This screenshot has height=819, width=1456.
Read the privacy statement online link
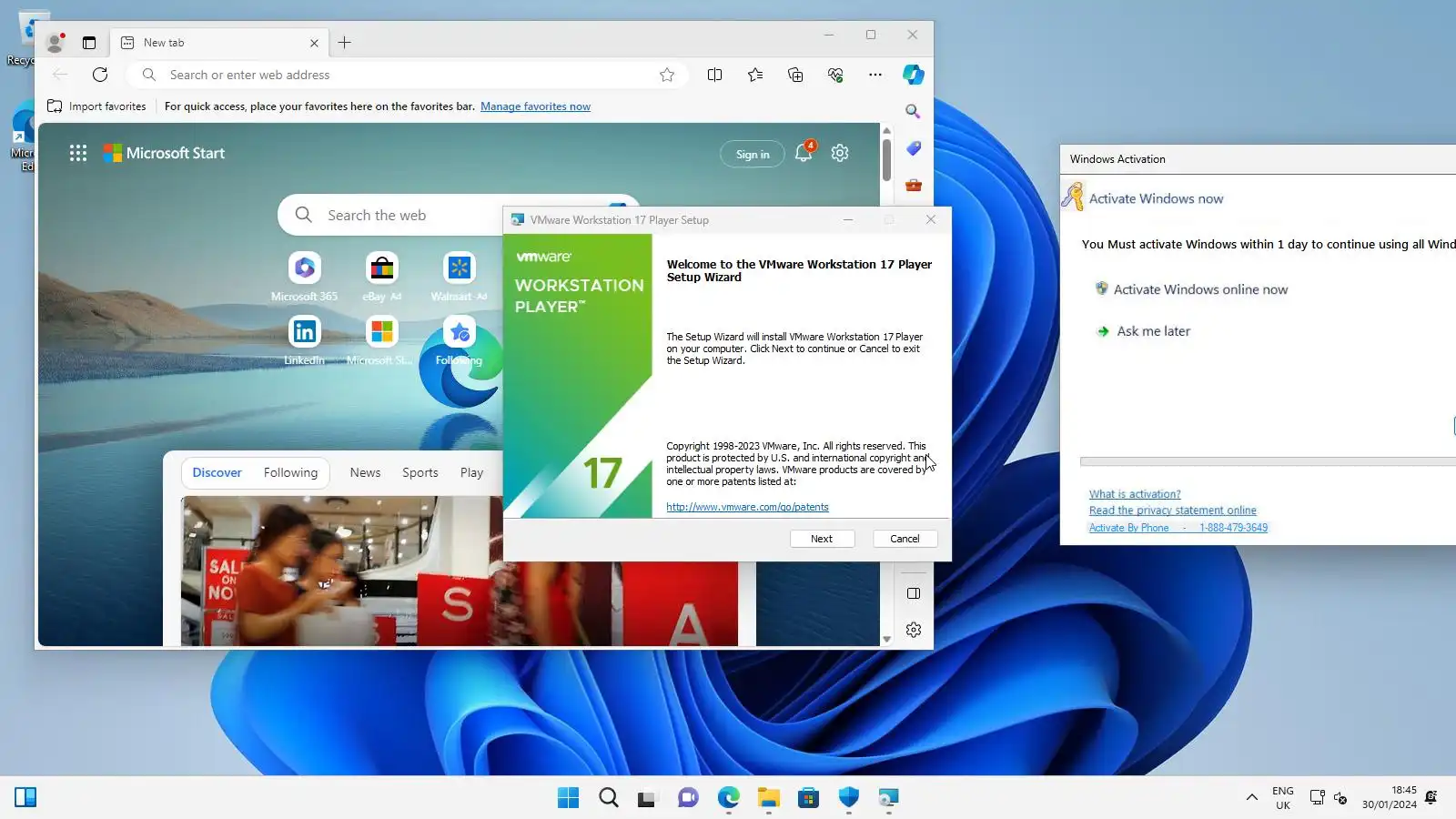(1172, 511)
